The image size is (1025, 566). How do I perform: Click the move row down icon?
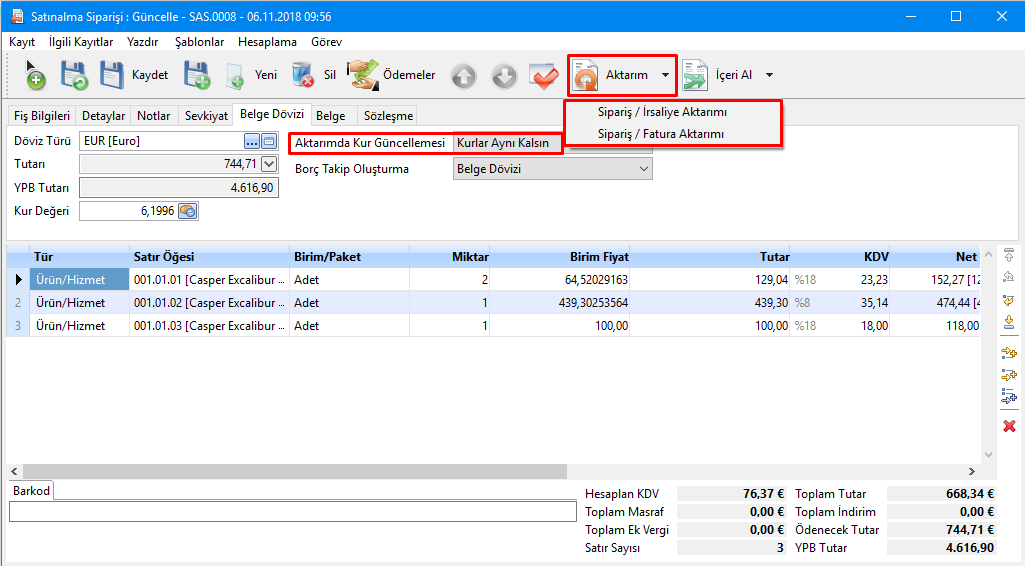[1009, 322]
